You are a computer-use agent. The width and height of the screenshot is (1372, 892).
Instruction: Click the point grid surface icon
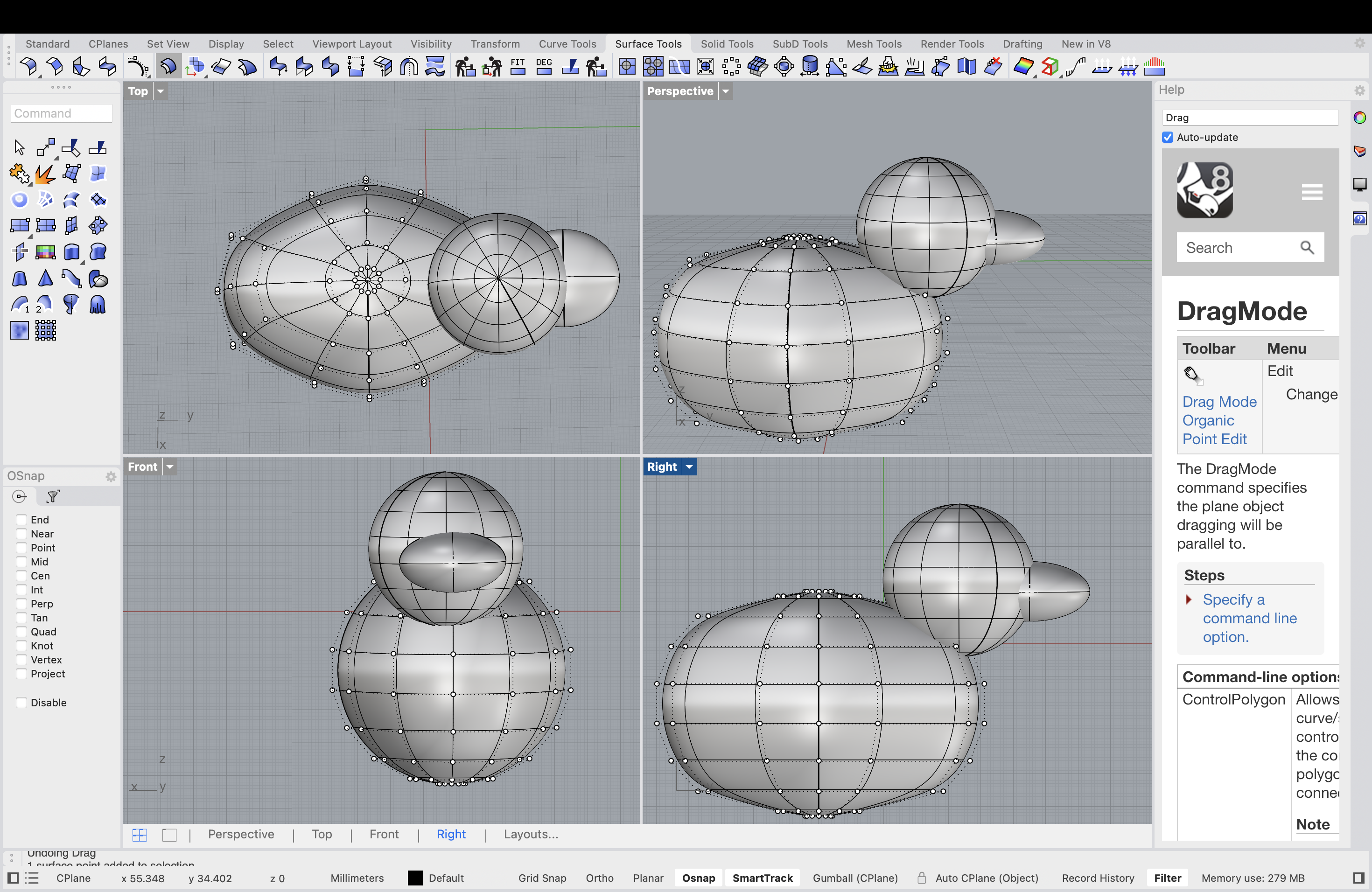pos(45,331)
